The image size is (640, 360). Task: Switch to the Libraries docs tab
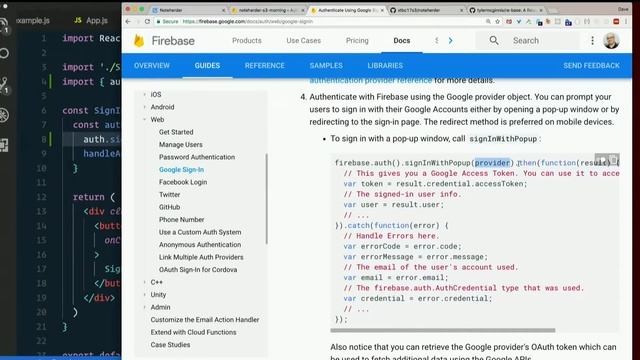(385, 66)
